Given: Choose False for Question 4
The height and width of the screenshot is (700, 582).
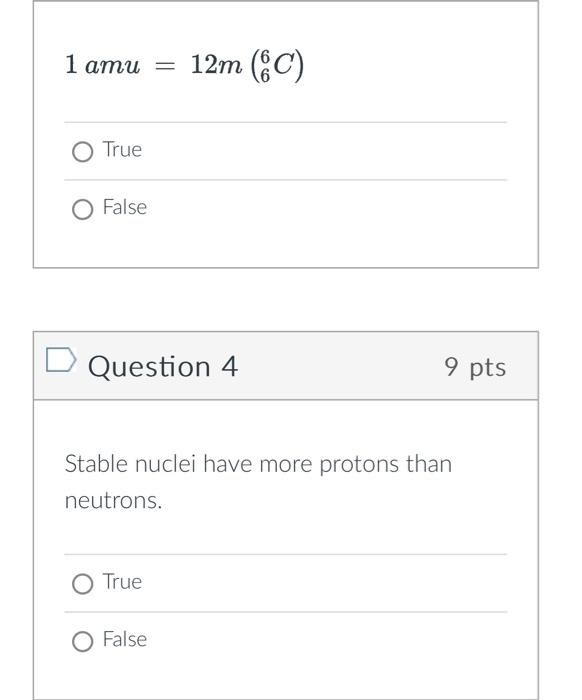Looking at the screenshot, I should pyautogui.click(x=83, y=642).
